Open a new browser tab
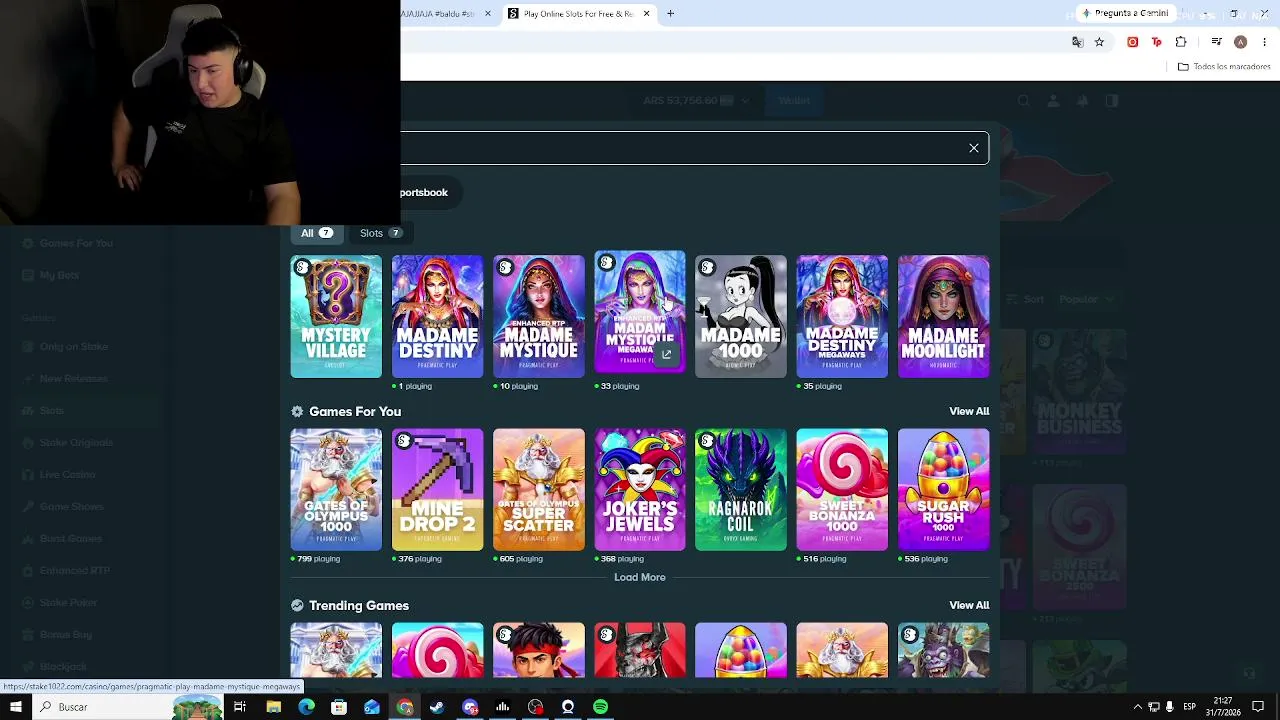This screenshot has width=1280, height=720. pyautogui.click(x=671, y=13)
